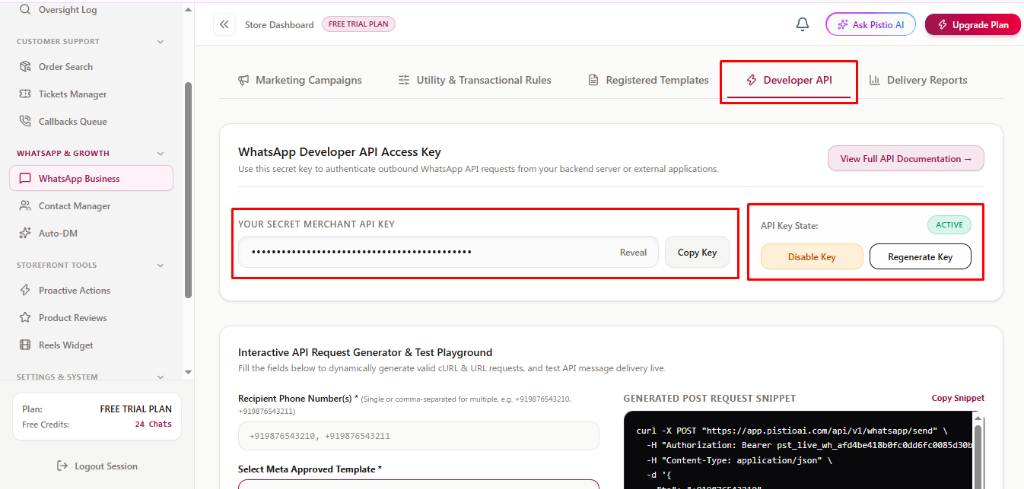Click the Regenerate Key button
Viewport: 1024px width, 489px height.
pos(920,257)
